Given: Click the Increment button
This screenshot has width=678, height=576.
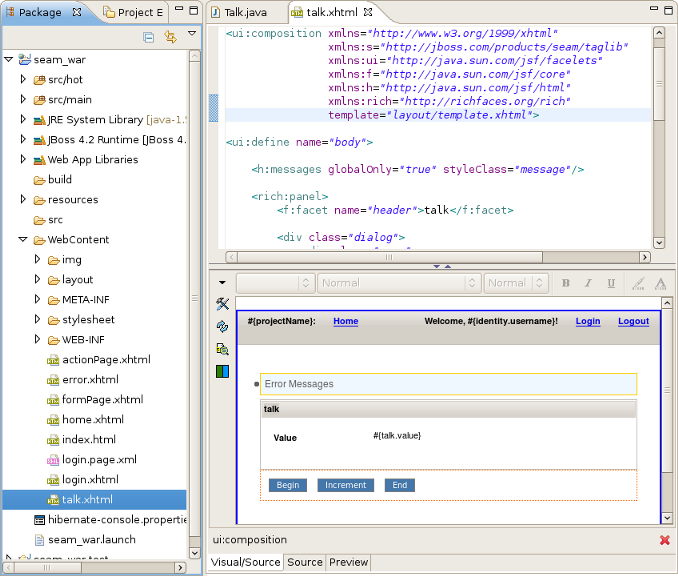Looking at the screenshot, I should tap(345, 485).
